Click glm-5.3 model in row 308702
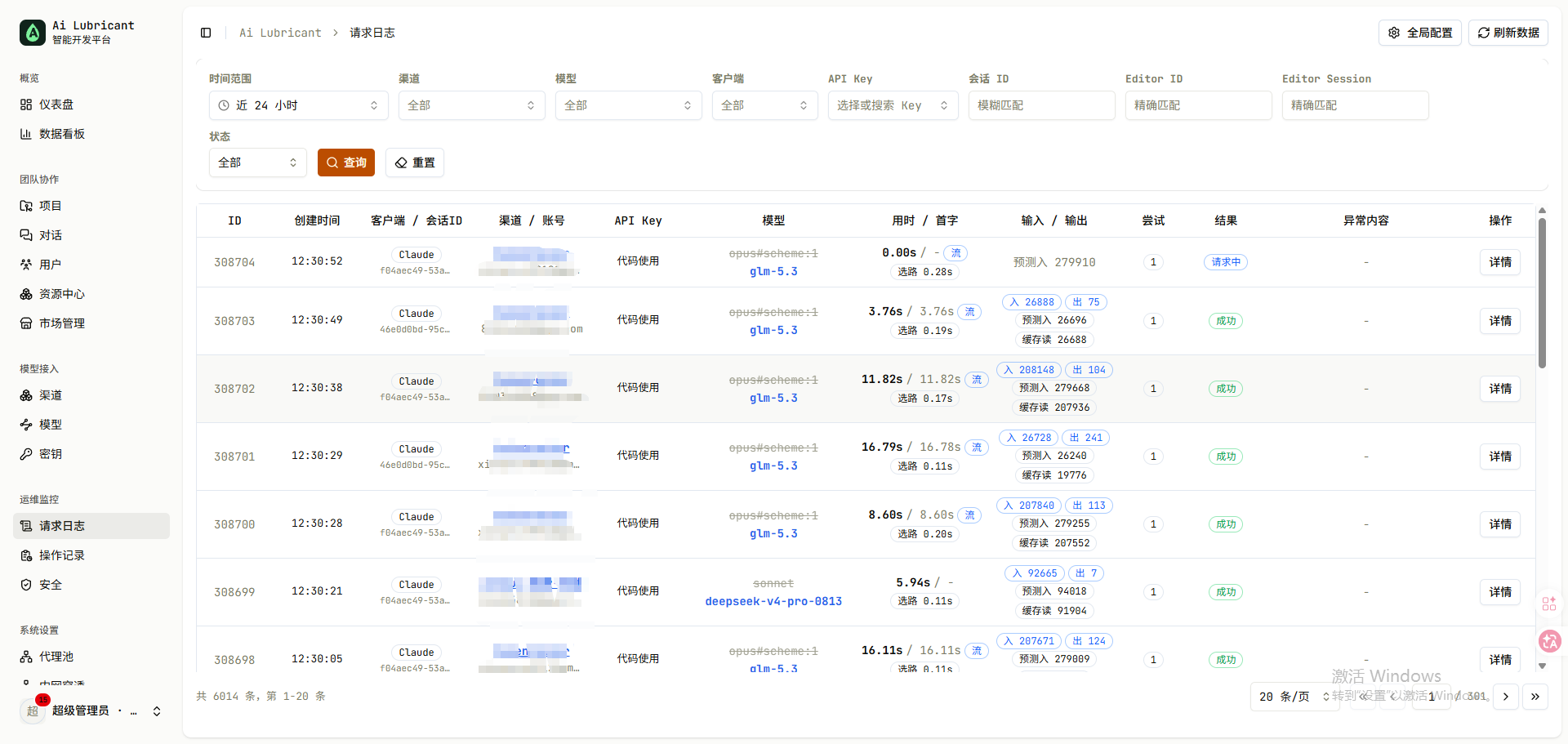The image size is (1568, 744). [x=773, y=398]
